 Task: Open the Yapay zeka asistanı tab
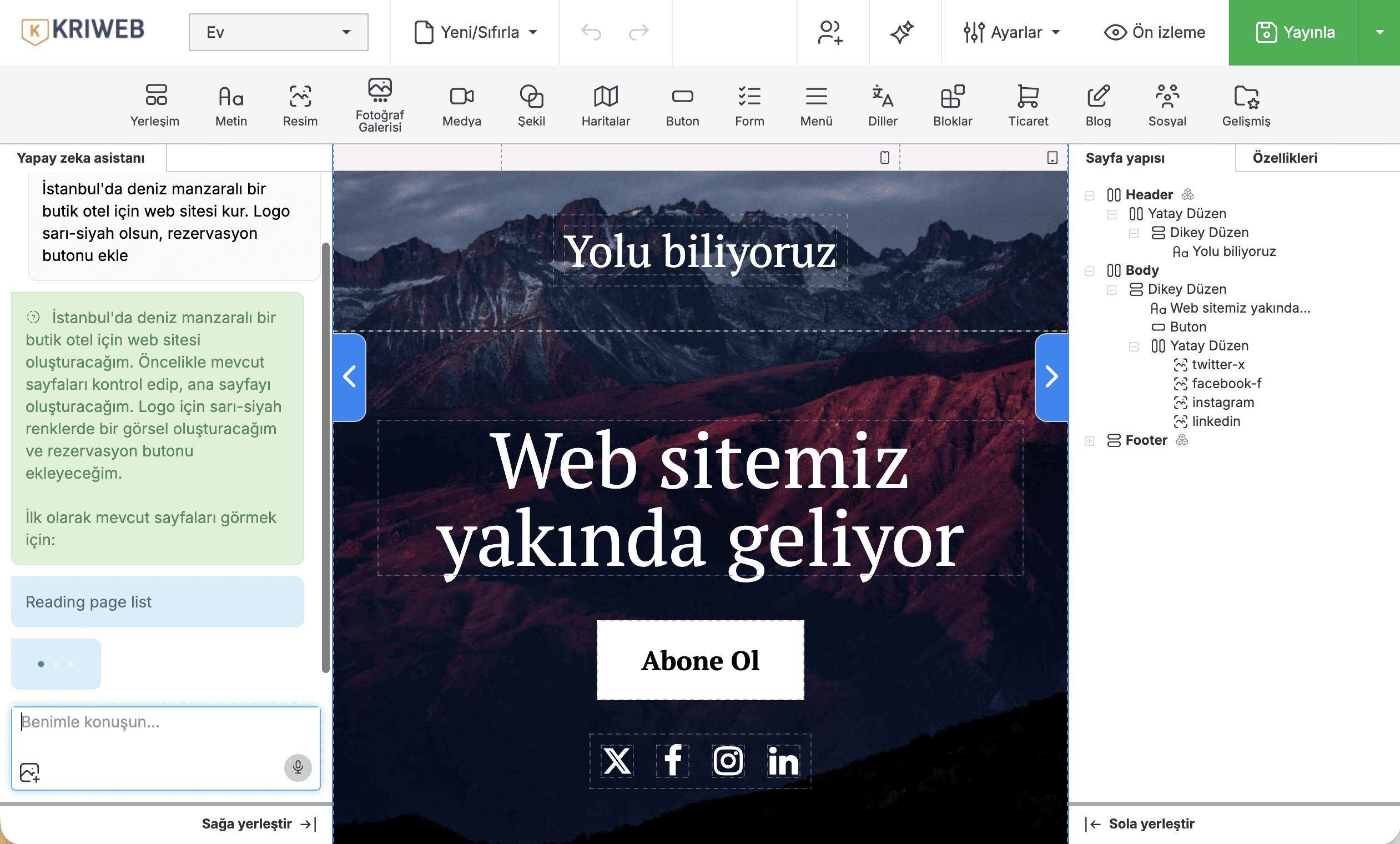tap(82, 158)
